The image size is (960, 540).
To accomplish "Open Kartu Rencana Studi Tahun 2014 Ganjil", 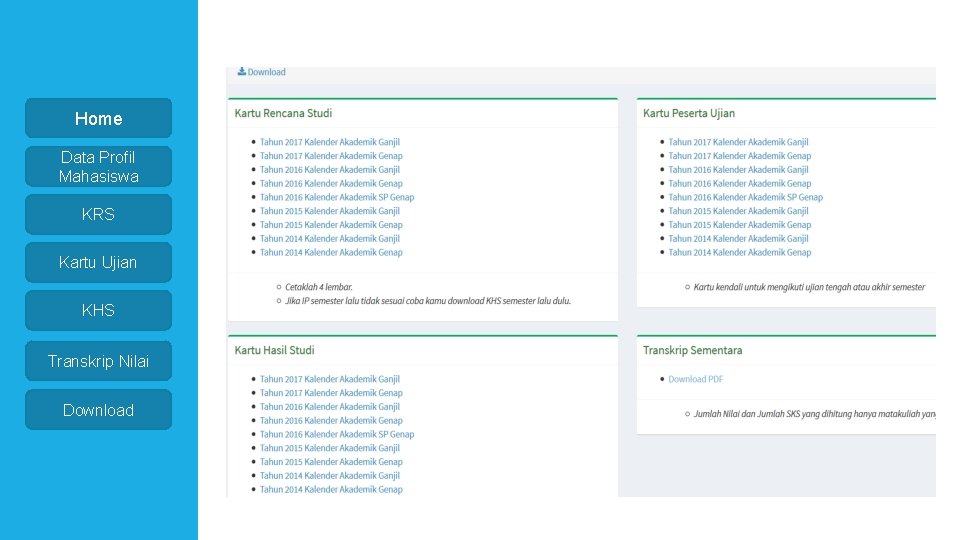I will click(329, 239).
